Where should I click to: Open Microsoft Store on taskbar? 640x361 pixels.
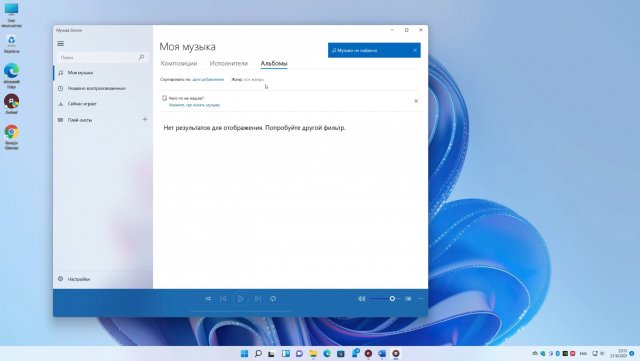pos(341,354)
